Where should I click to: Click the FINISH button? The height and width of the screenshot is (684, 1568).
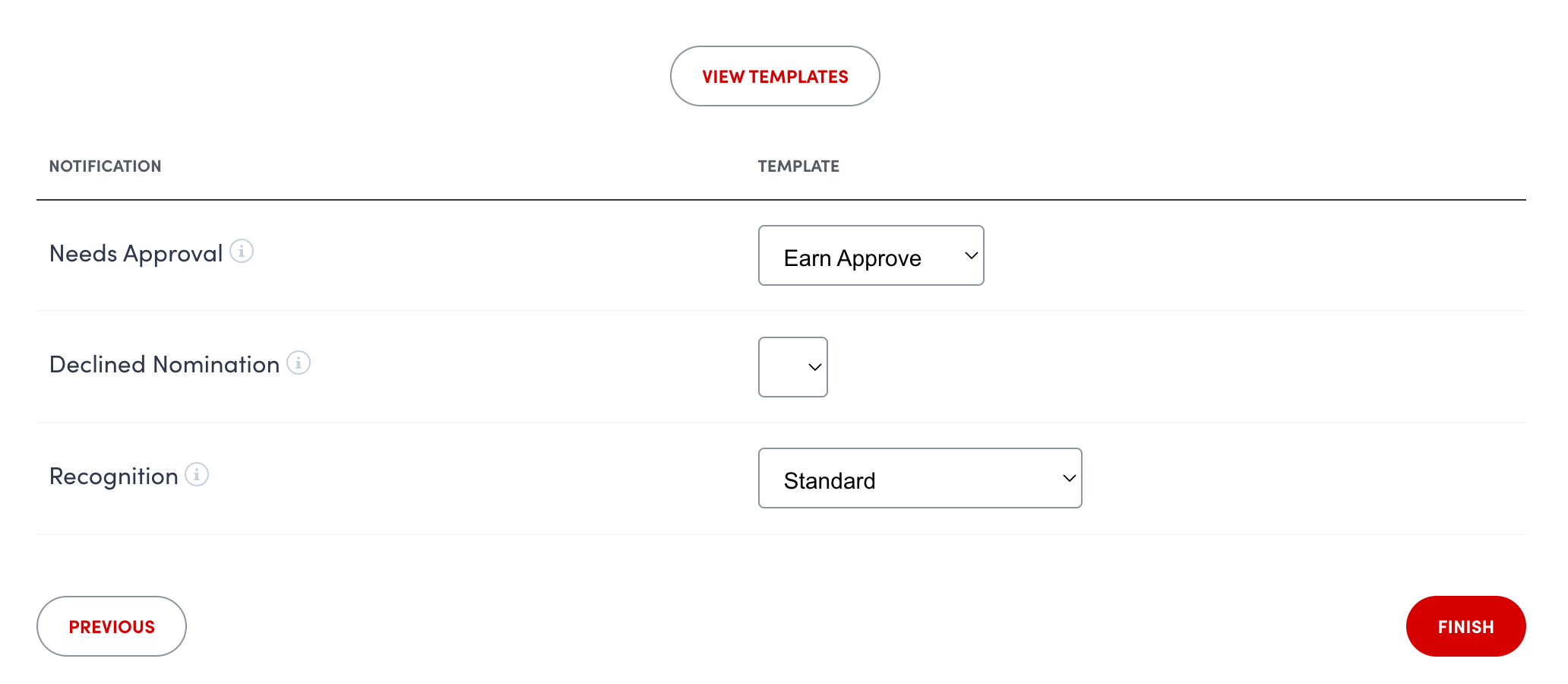point(1465,626)
